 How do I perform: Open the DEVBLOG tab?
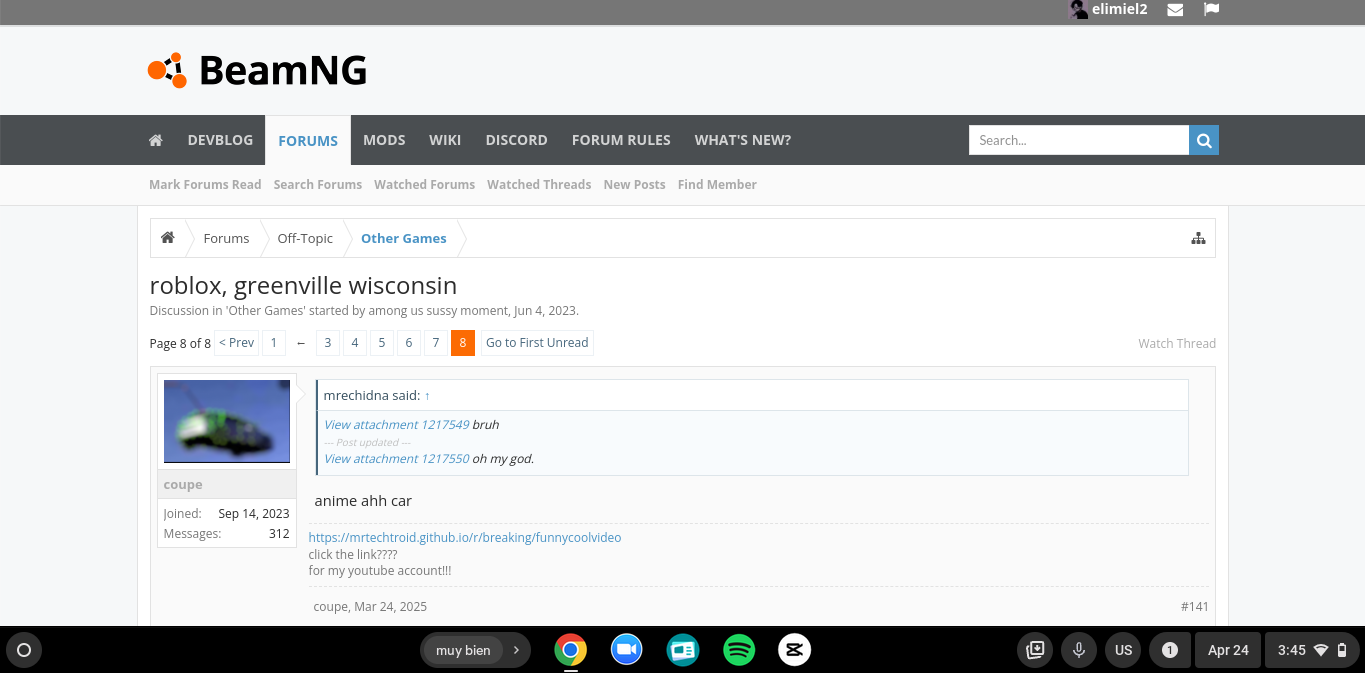tap(220, 140)
